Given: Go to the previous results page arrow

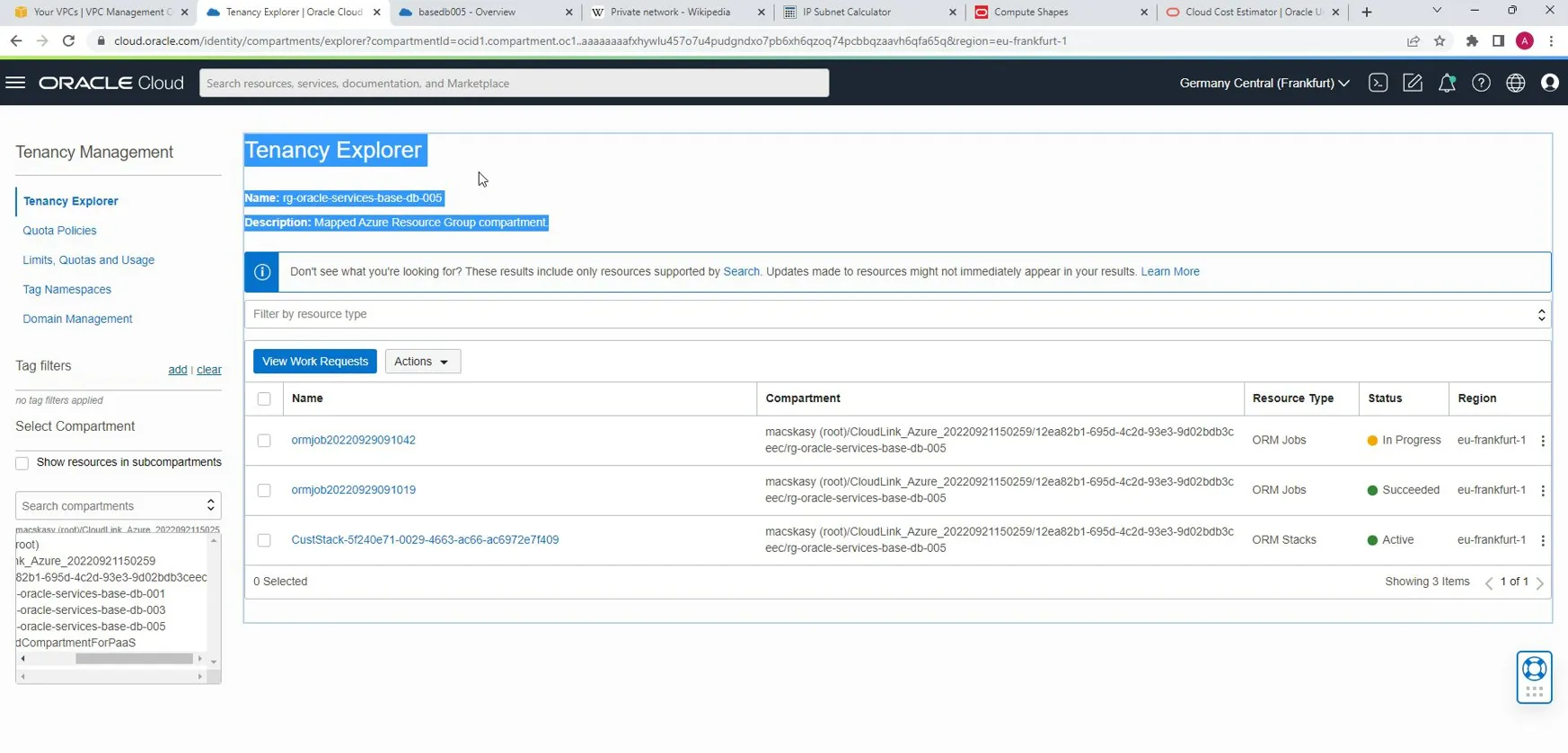Looking at the screenshot, I should coord(1489,583).
